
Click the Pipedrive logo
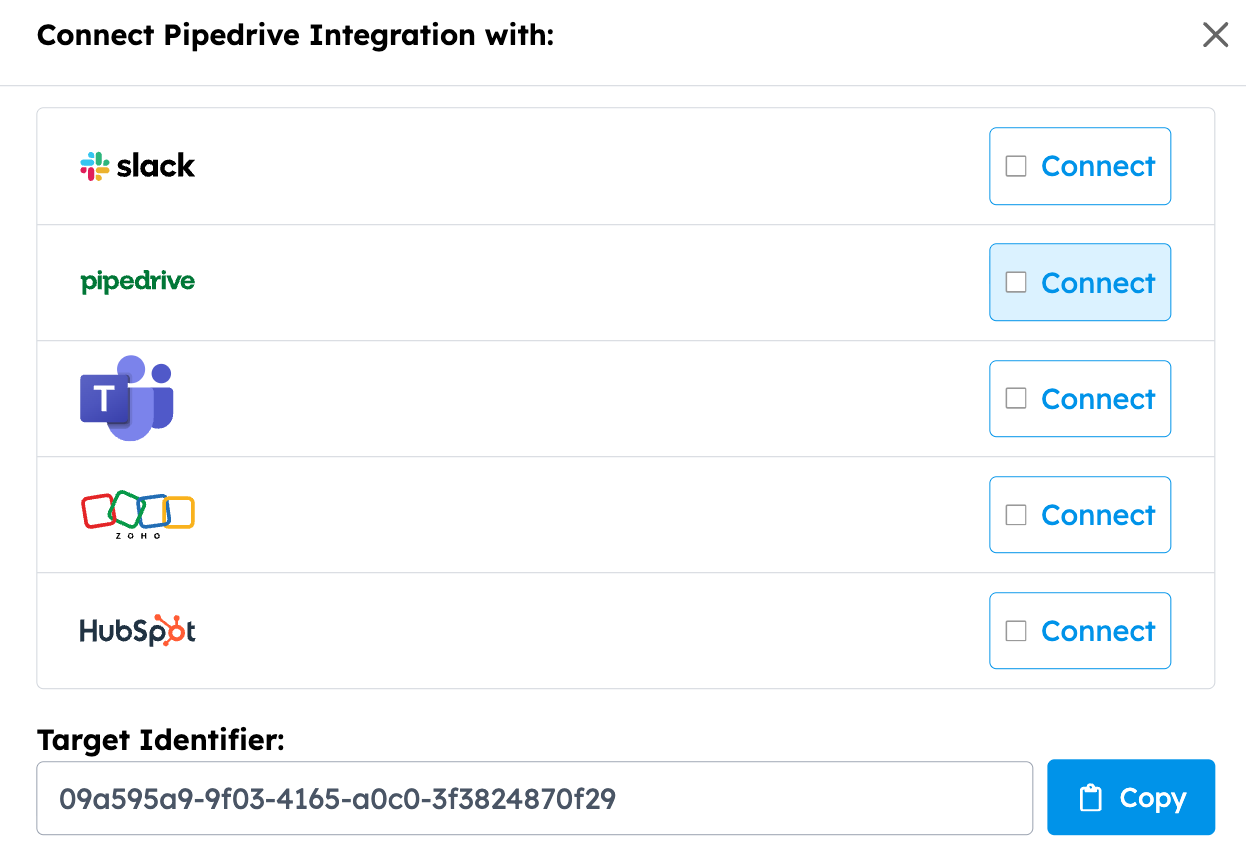137,282
